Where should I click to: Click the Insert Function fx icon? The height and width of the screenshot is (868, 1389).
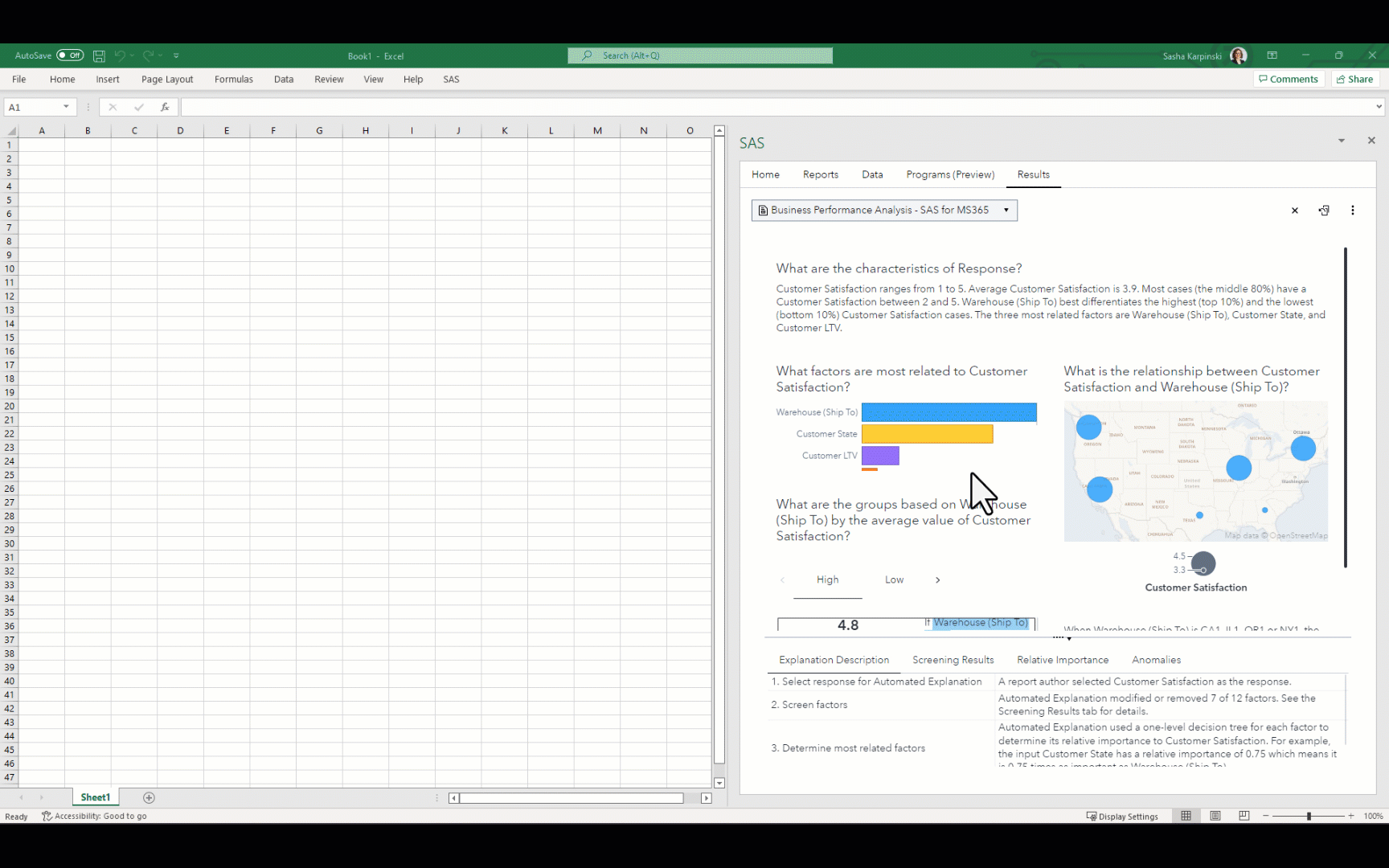165,107
